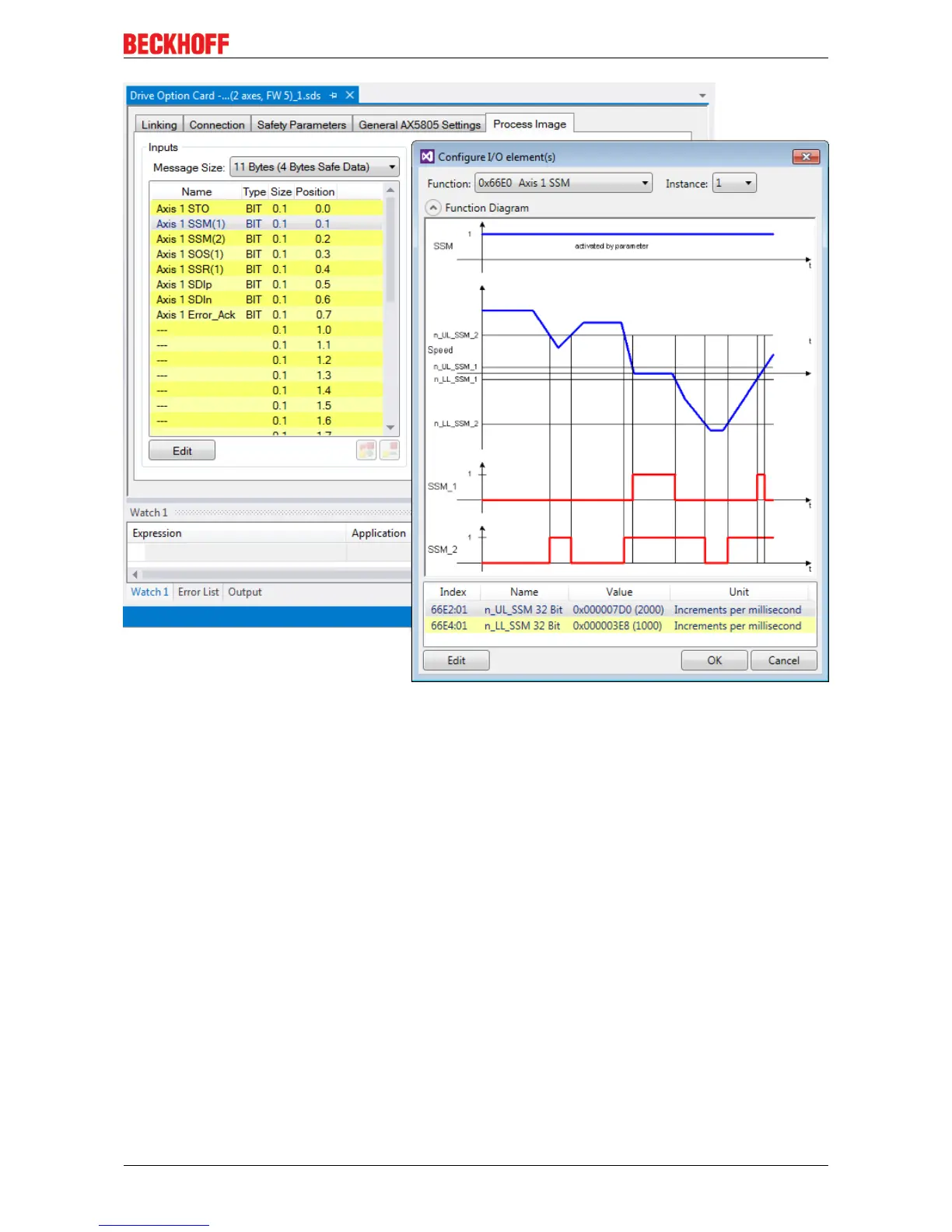
Task: Select parameter row 66E2:01 n_UL_SSM
Action: 620,610
